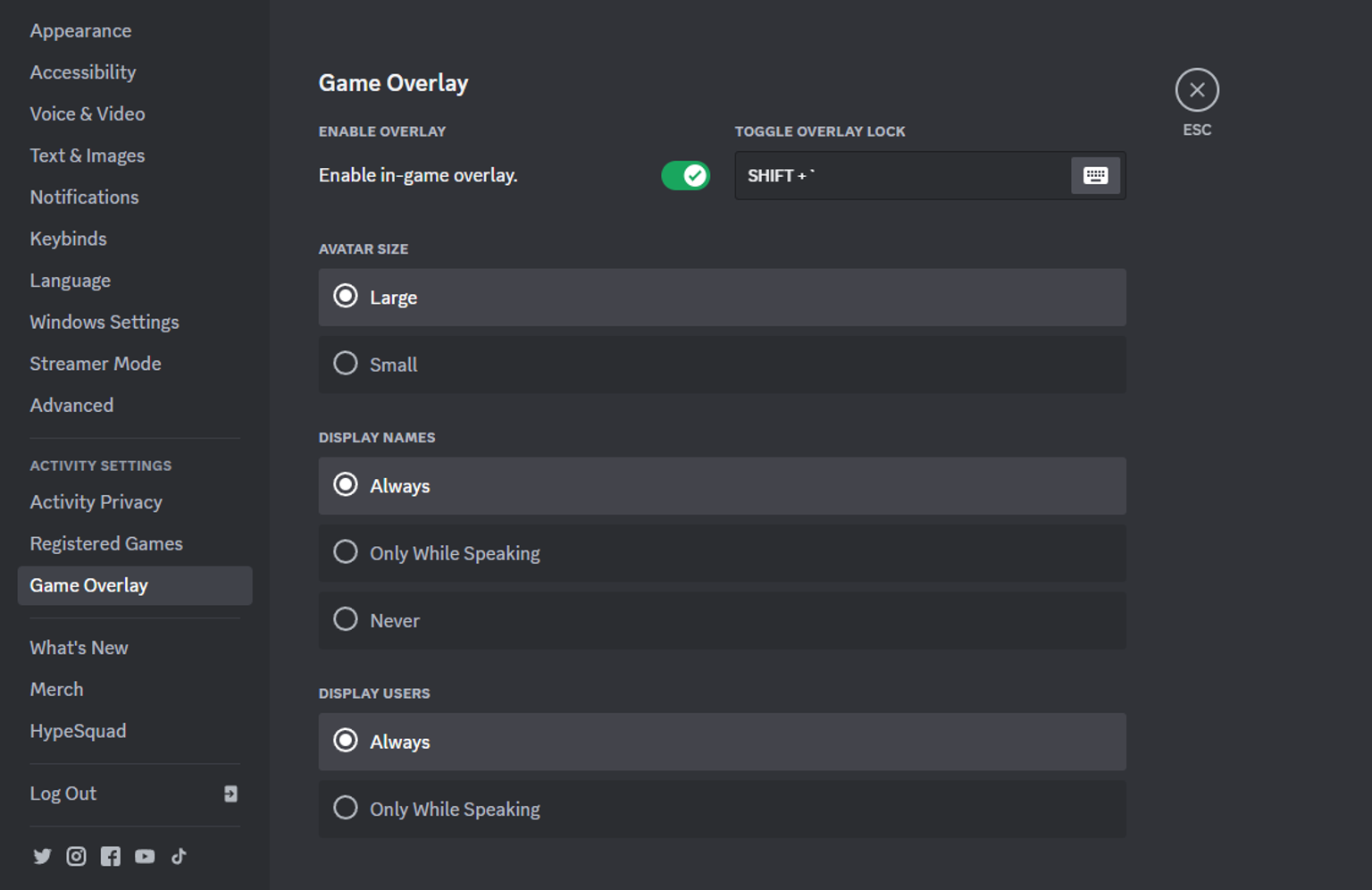The height and width of the screenshot is (890, 1372).
Task: Disable the in-game overlay
Action: click(685, 175)
